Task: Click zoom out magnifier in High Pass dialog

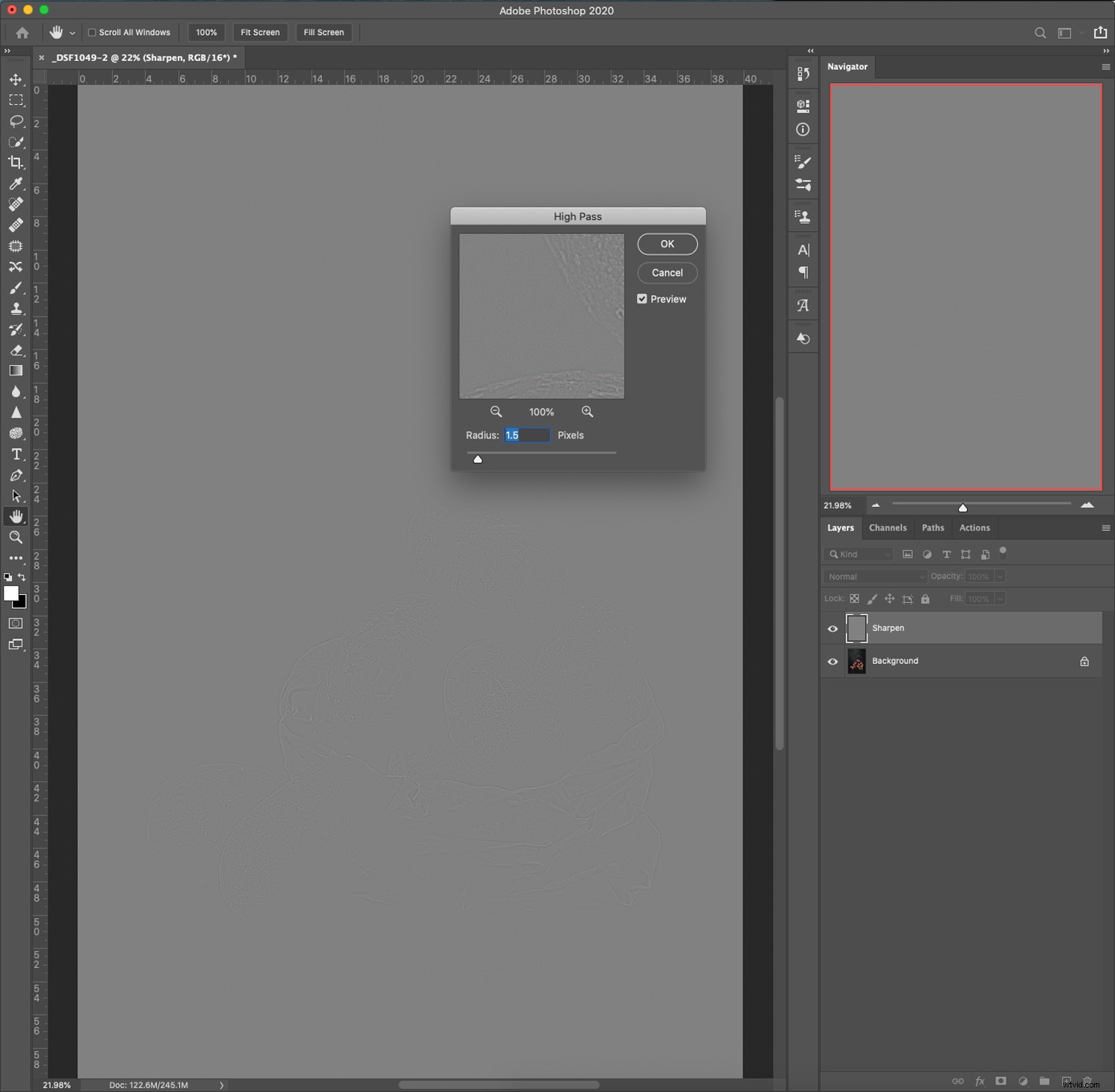Action: coord(496,412)
